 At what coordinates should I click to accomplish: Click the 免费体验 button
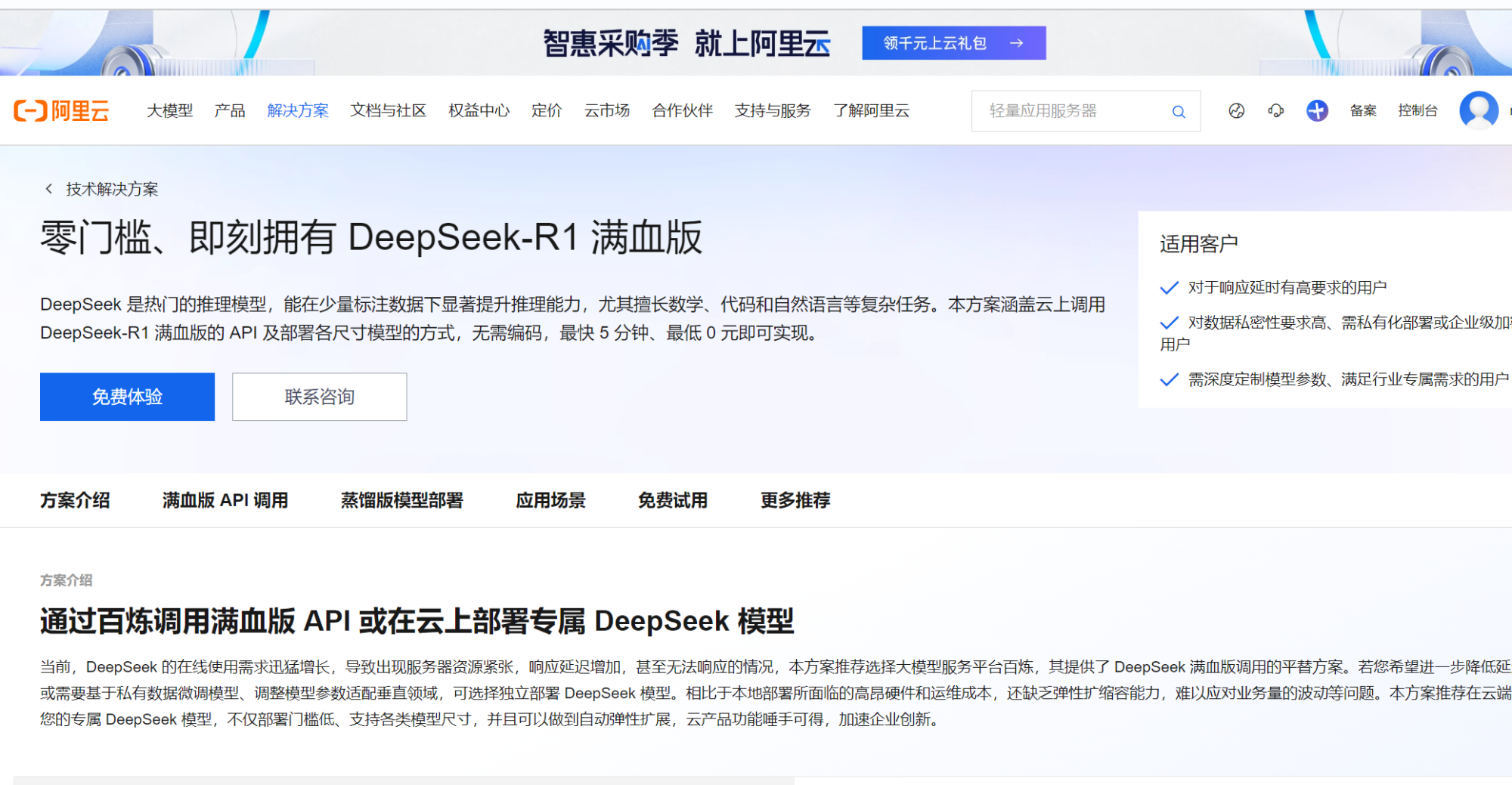(127, 397)
